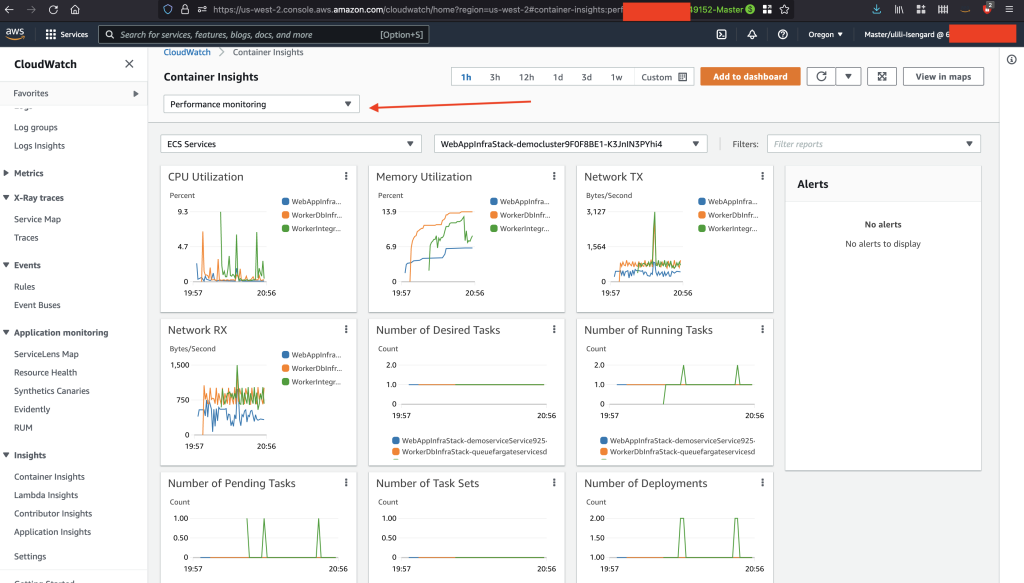Viewport: 1024px width, 583px height.
Task: Click the Add to dashboard button
Action: coord(750,76)
